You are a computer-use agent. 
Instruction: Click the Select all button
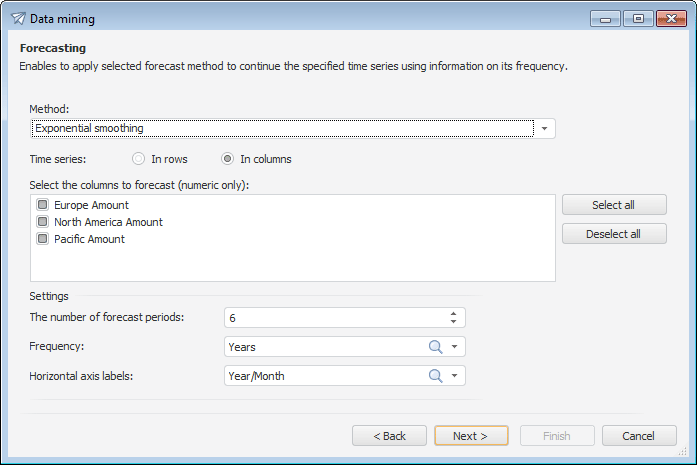point(613,205)
